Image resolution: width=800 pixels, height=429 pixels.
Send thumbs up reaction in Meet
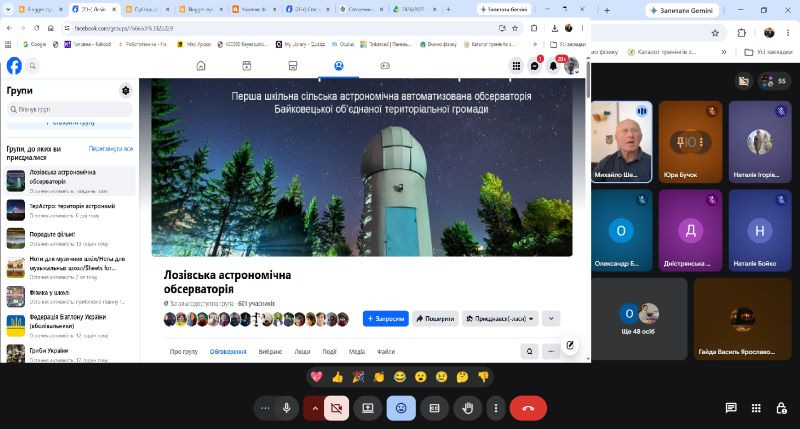337,377
